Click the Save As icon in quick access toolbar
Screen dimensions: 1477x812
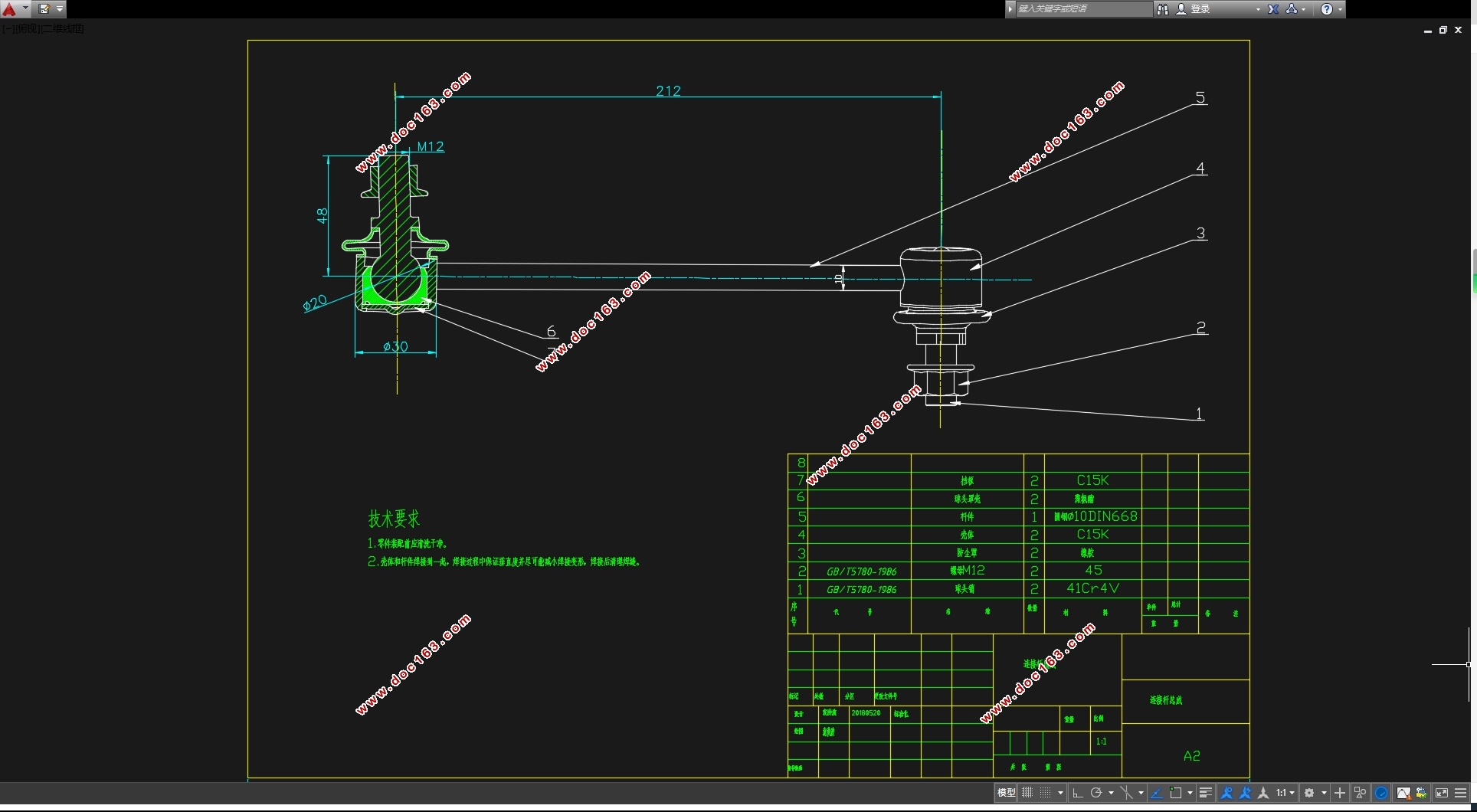tap(44, 9)
